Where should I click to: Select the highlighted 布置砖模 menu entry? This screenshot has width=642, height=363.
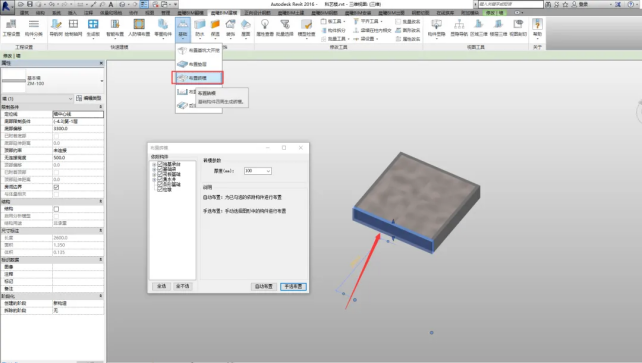click(198, 78)
